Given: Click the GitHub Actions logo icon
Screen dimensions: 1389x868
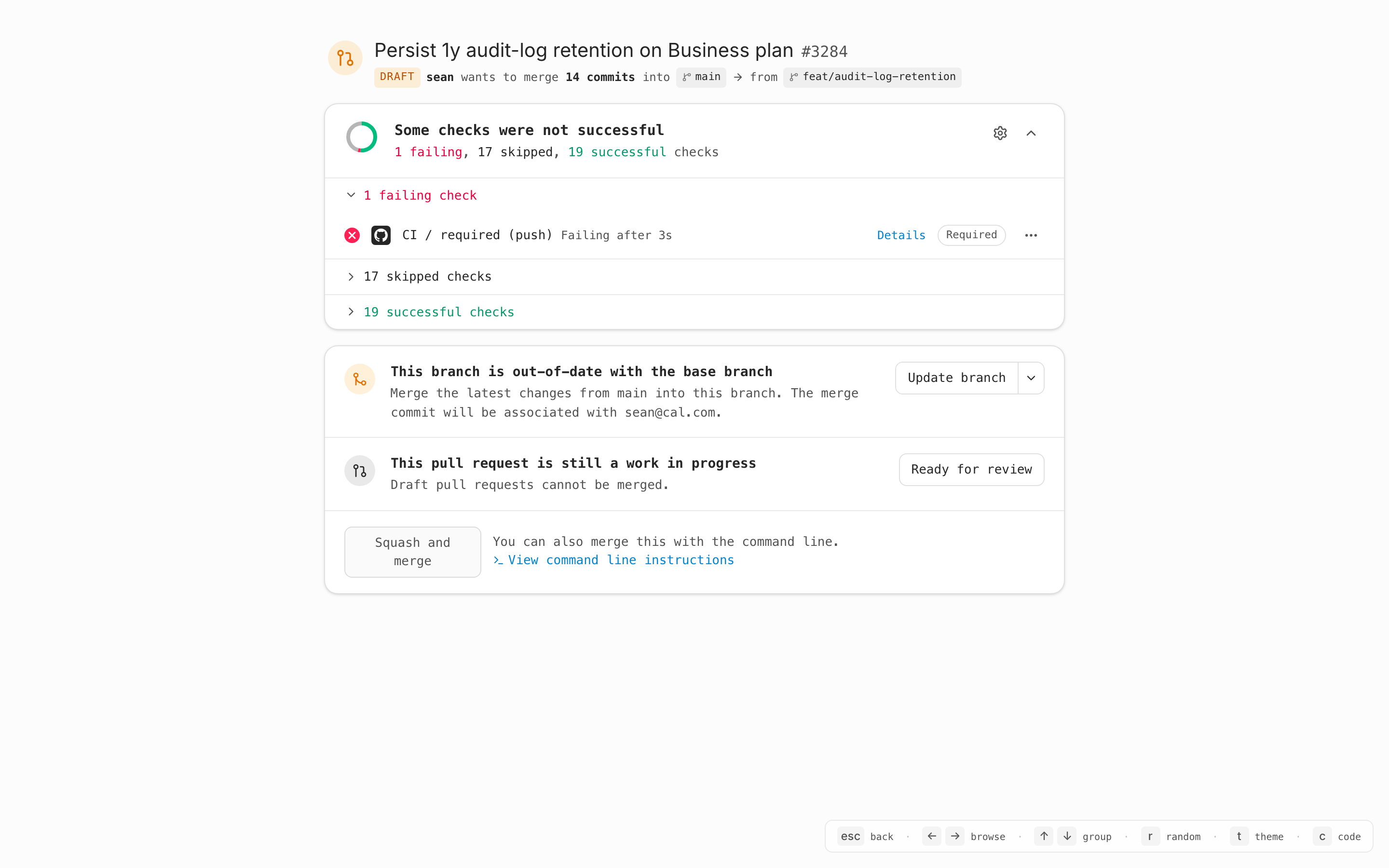Looking at the screenshot, I should tap(381, 235).
